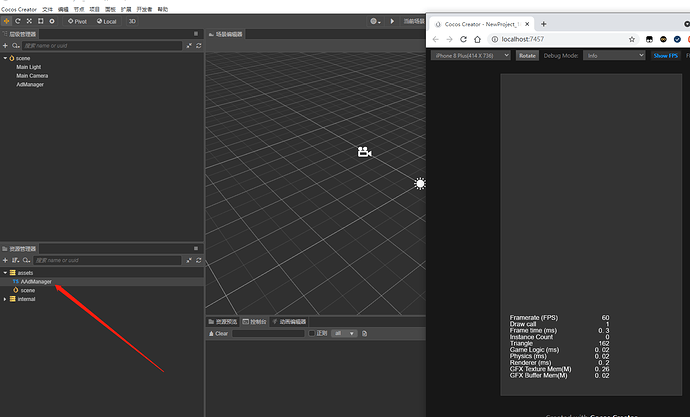Open the 帮助 (Help) menu
Screen dimensions: 690x417
[163, 9]
